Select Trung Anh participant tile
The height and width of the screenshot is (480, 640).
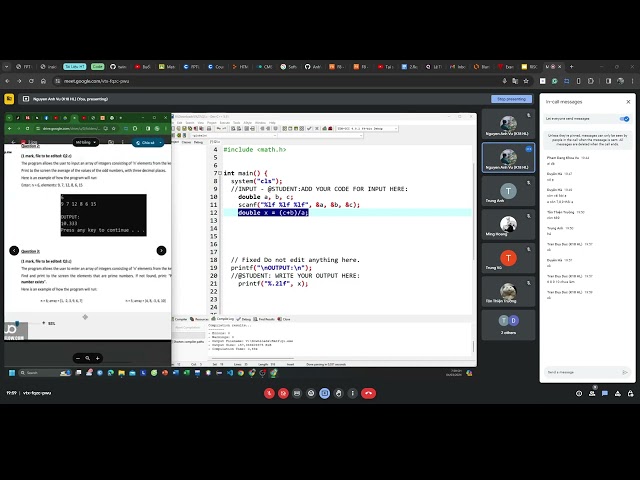point(508,191)
